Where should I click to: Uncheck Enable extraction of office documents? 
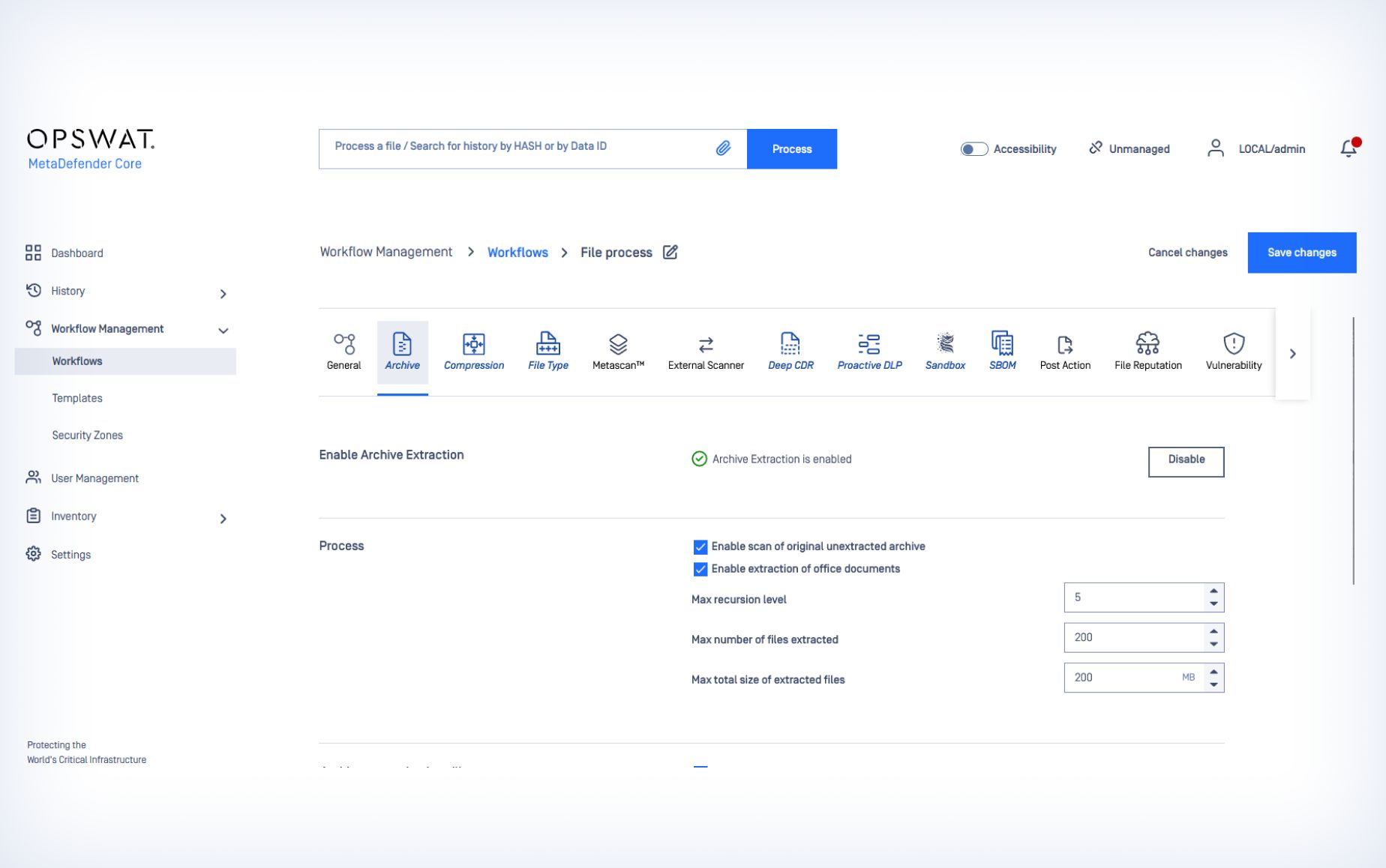(x=700, y=570)
